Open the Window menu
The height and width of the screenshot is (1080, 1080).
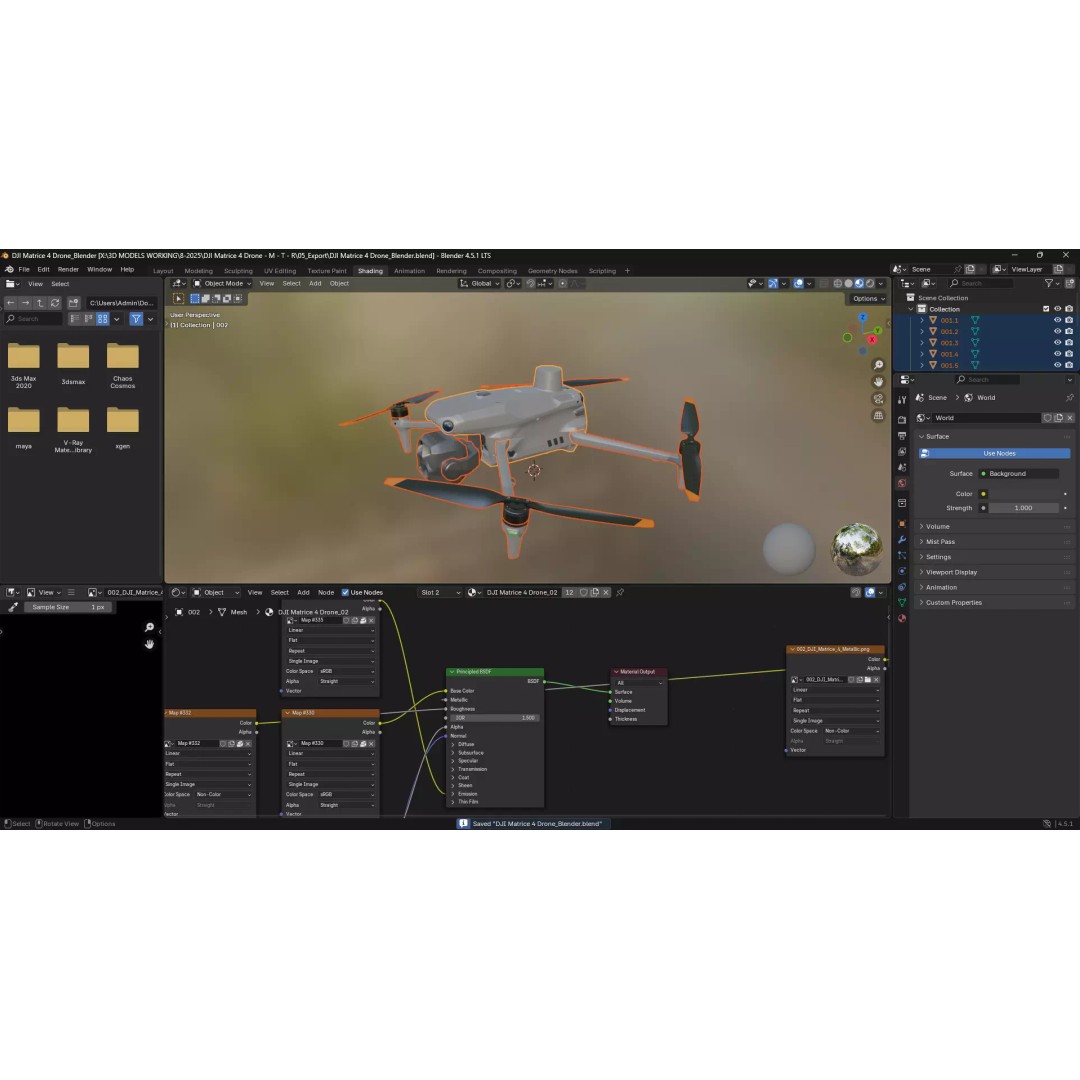(x=99, y=269)
